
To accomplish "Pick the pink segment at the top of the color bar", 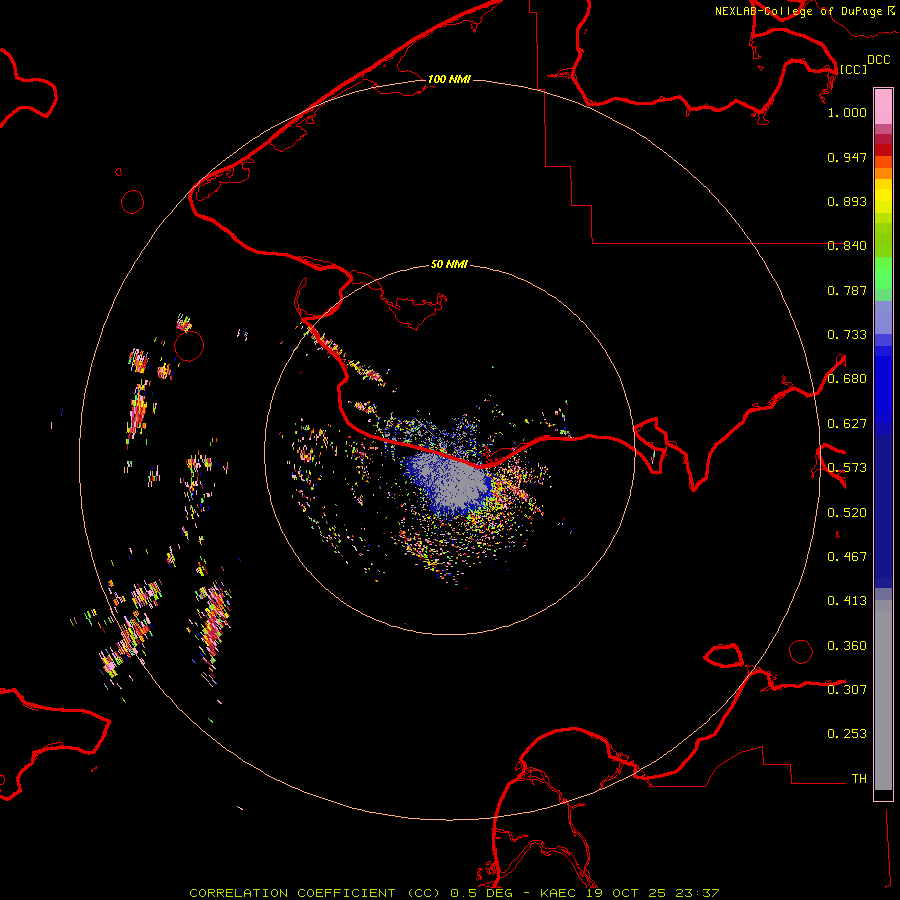I will pyautogui.click(x=883, y=105).
